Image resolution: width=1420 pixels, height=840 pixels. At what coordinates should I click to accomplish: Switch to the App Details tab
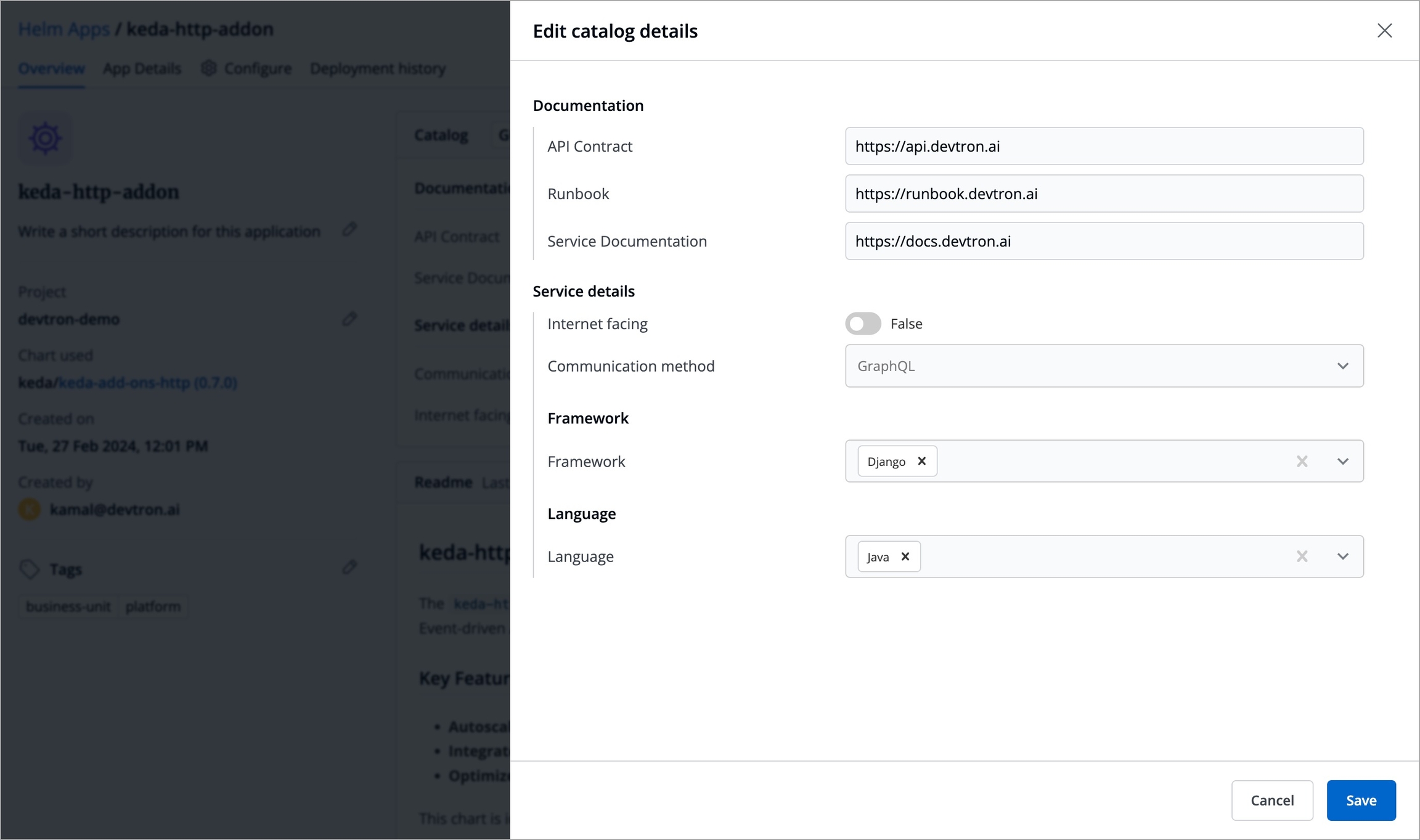click(x=142, y=68)
